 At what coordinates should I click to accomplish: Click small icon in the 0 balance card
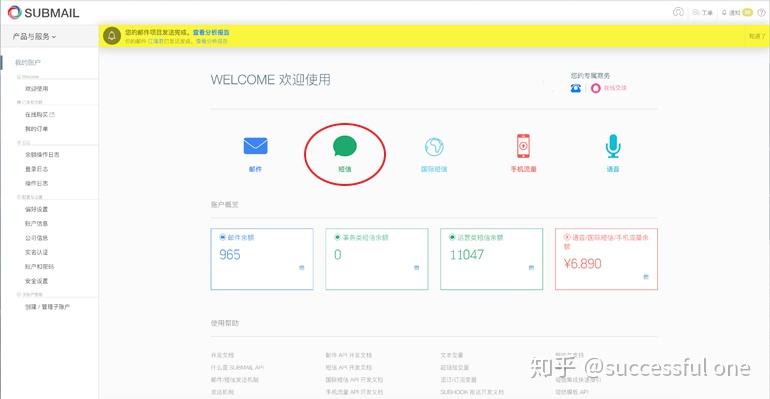(x=416, y=267)
